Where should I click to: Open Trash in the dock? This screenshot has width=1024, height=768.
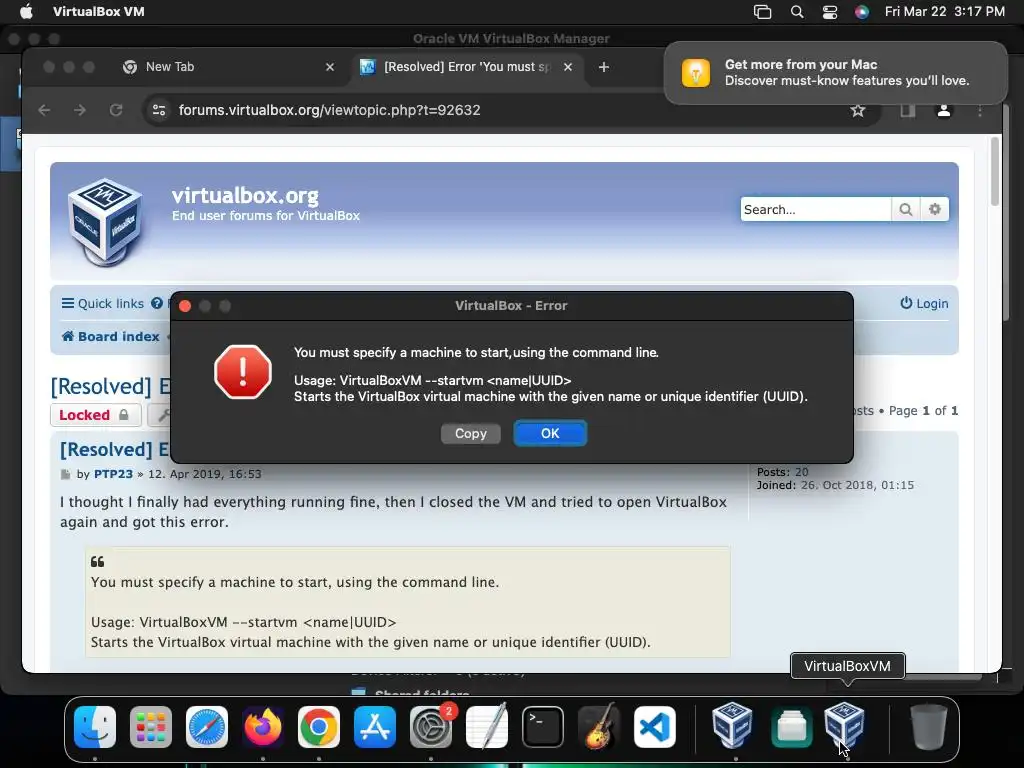(929, 727)
